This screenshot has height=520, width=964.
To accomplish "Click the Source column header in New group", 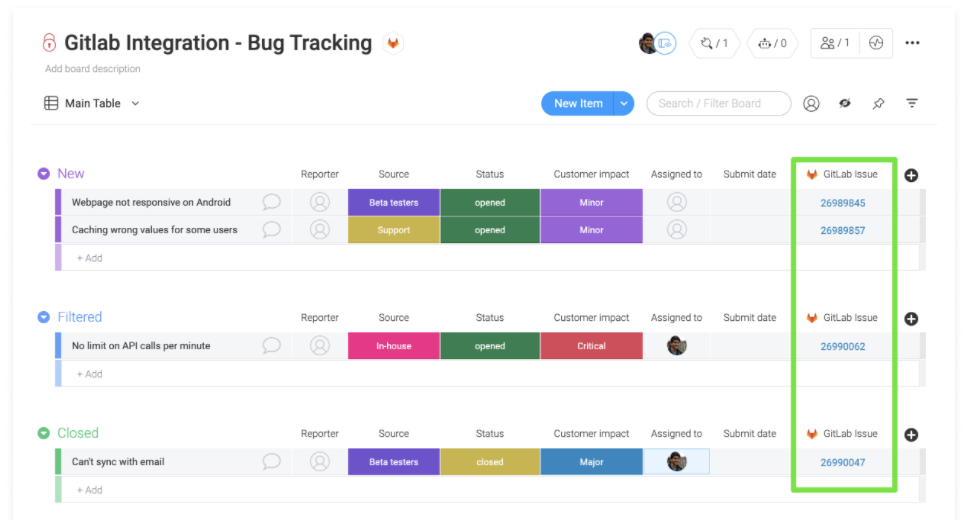I will pos(393,175).
